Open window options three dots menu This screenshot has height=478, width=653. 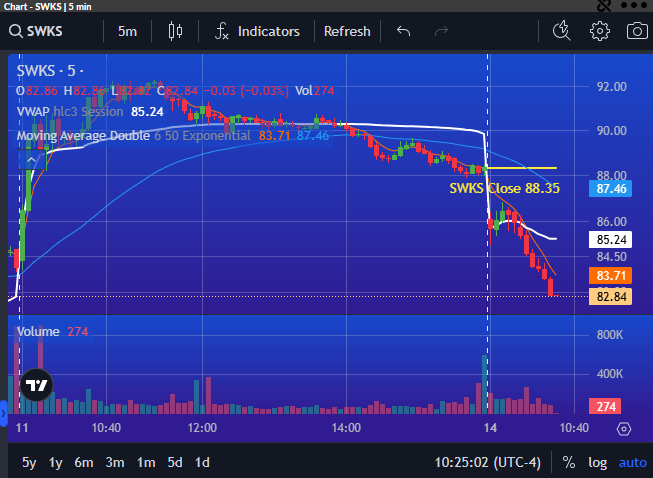coord(633,5)
